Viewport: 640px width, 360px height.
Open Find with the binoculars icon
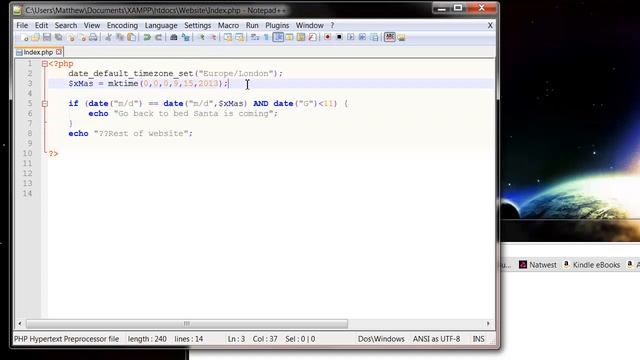tap(173, 38)
